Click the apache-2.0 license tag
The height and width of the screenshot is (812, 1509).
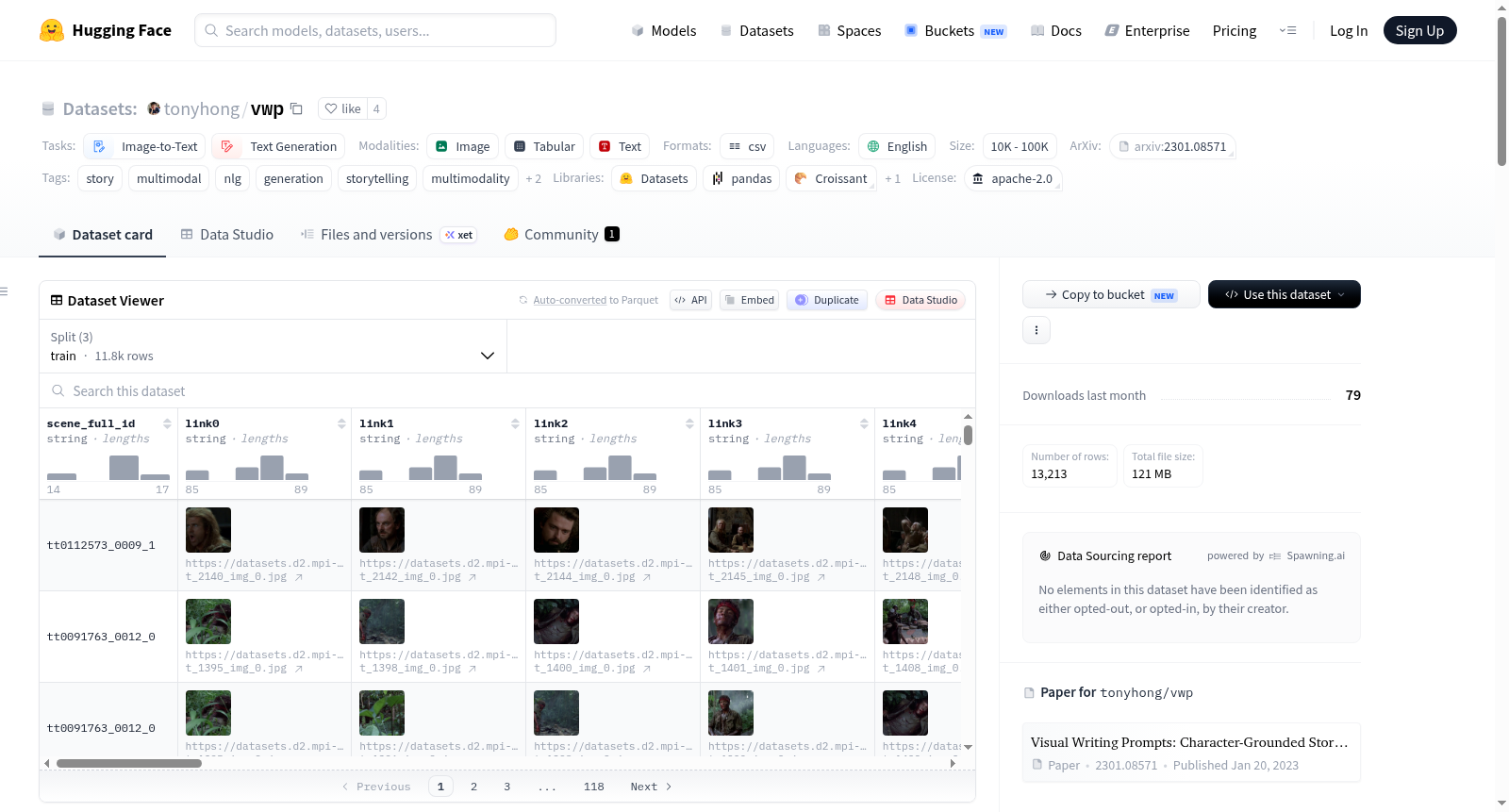point(1013,178)
